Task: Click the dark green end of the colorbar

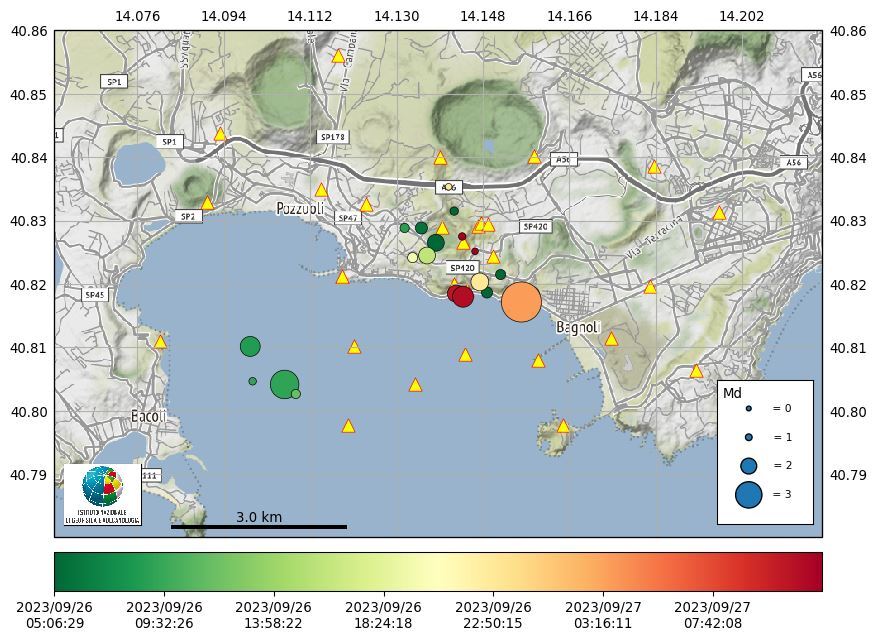Action: point(64,572)
